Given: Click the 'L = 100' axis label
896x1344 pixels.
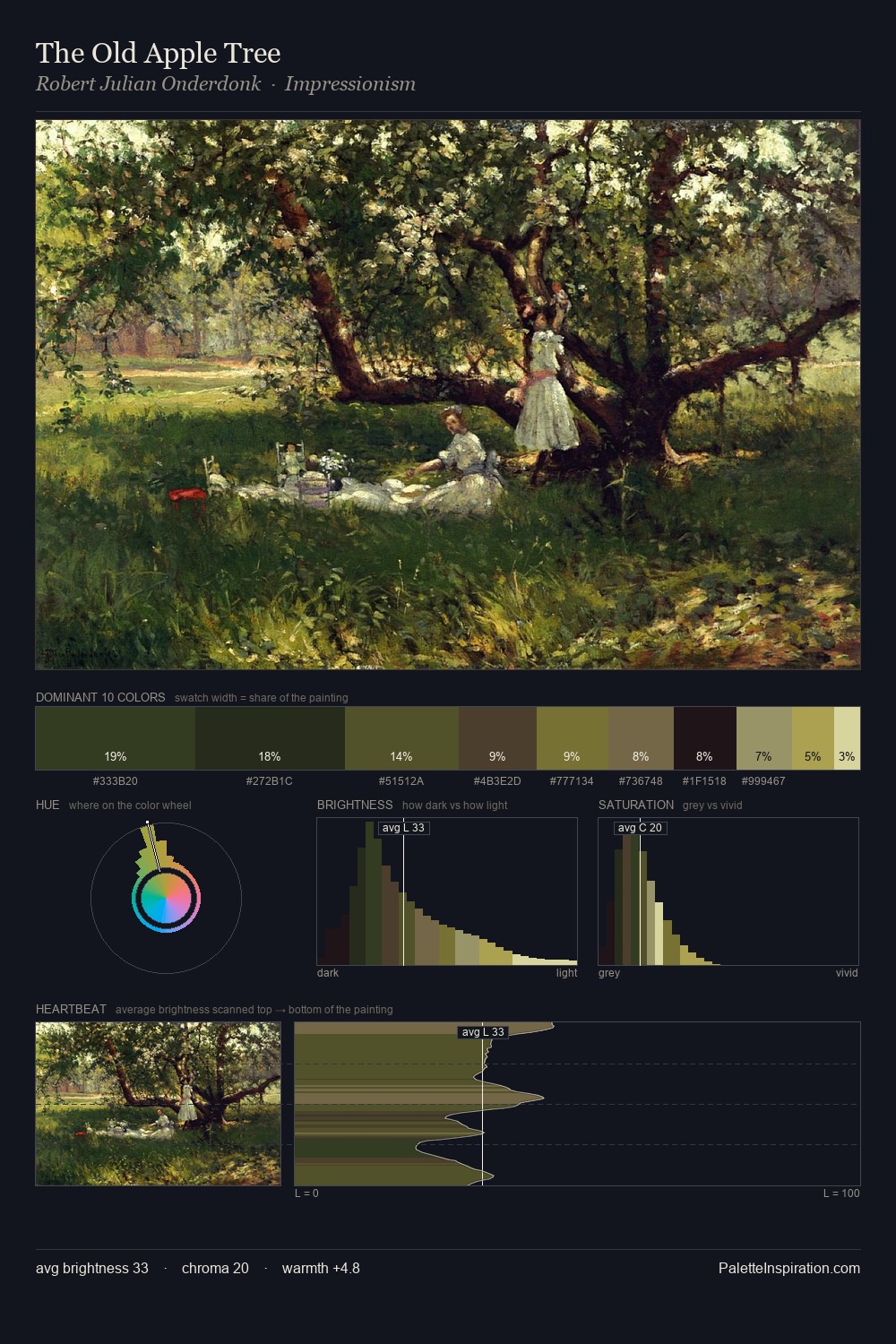Looking at the screenshot, I should point(841,1193).
